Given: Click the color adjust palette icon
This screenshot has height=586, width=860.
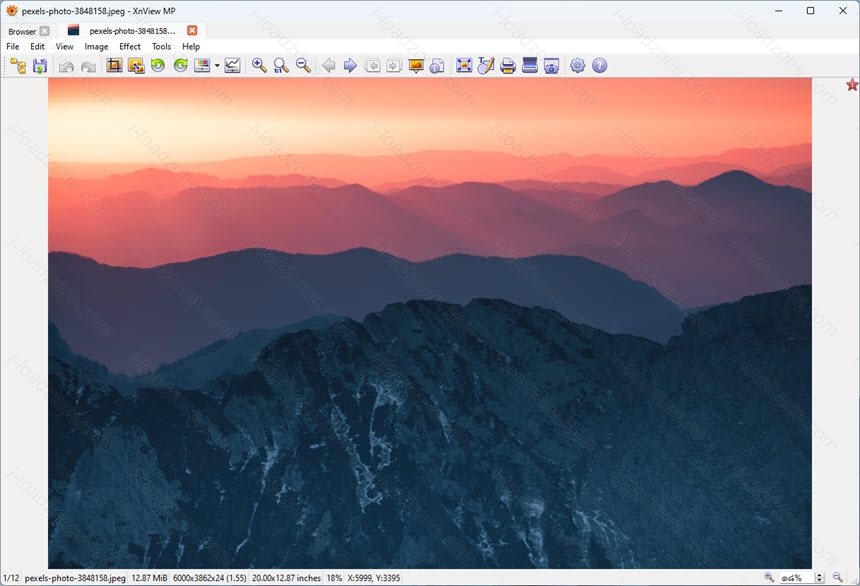Looking at the screenshot, I should click(x=202, y=66).
